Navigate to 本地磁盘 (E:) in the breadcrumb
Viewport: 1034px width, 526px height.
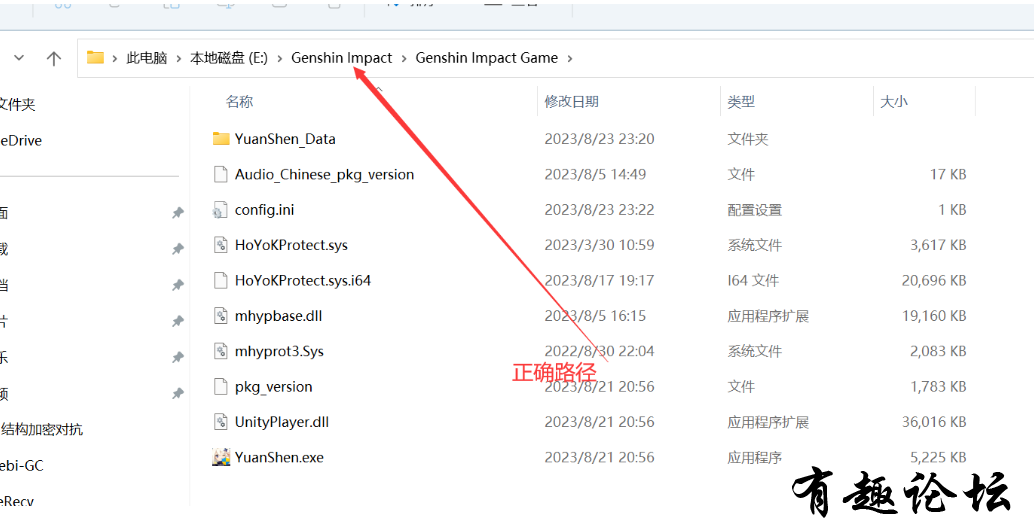(229, 58)
